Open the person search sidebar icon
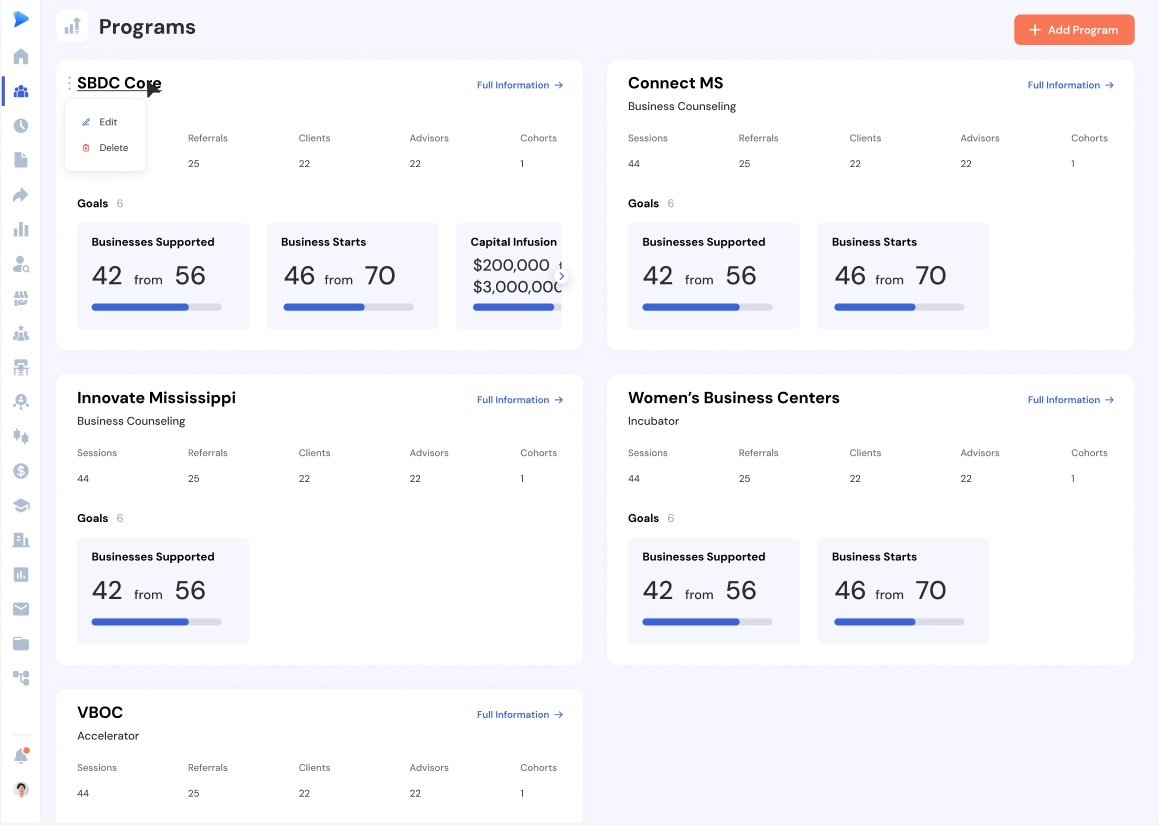The image size is (1159, 825). click(x=21, y=264)
